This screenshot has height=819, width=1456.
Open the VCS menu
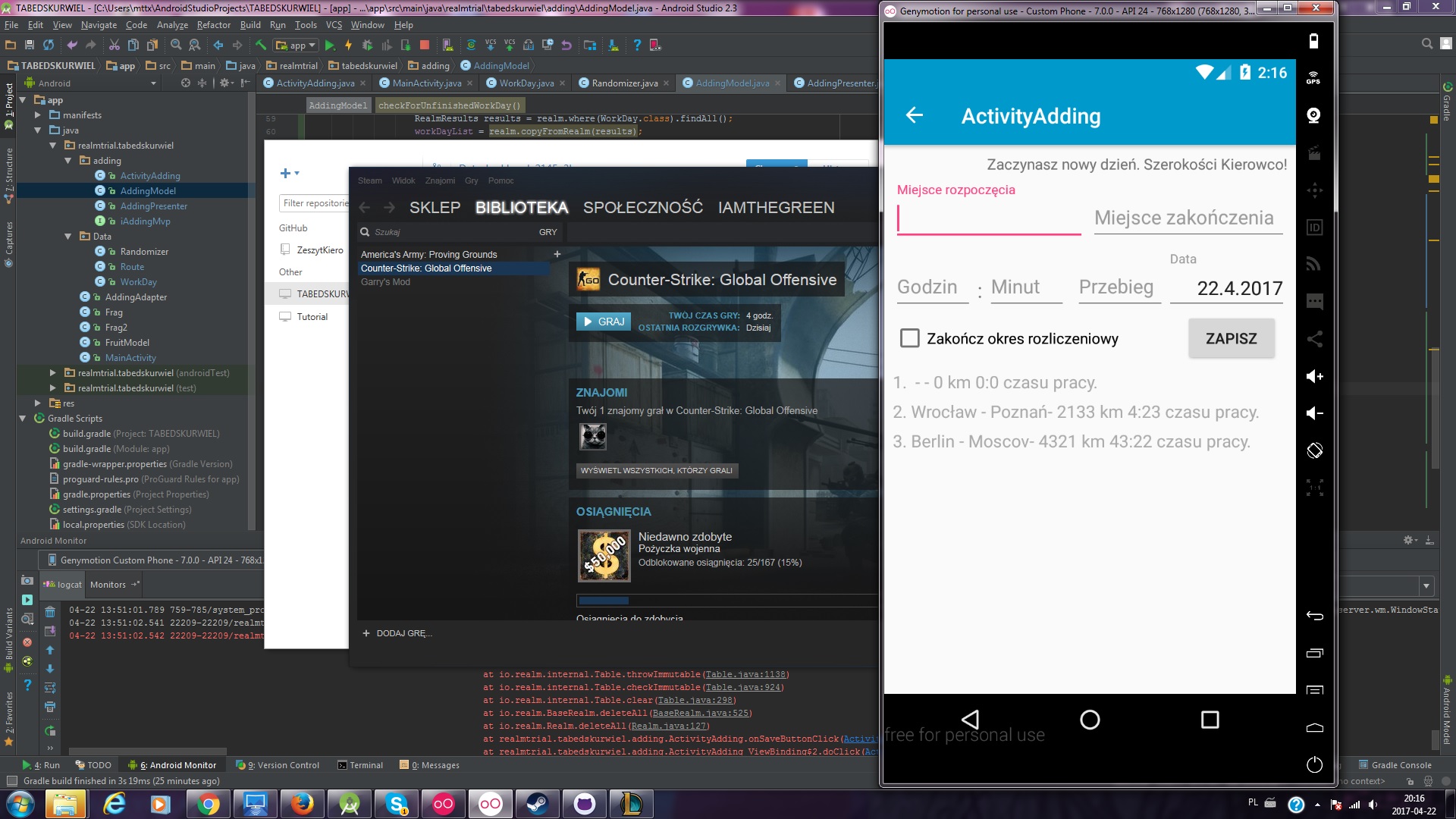(334, 25)
